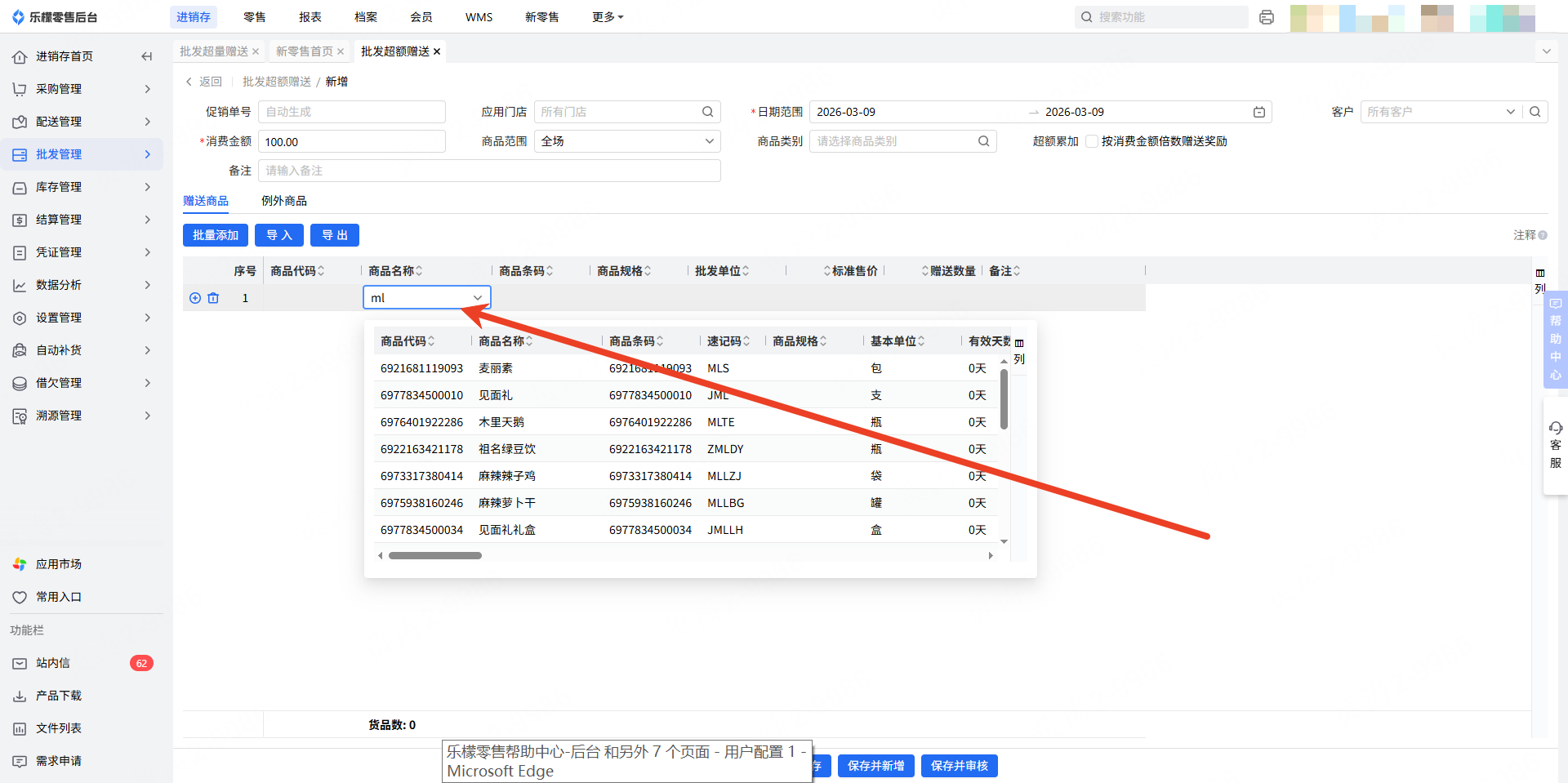
Task: Open the 报表 top menu
Action: (x=310, y=17)
